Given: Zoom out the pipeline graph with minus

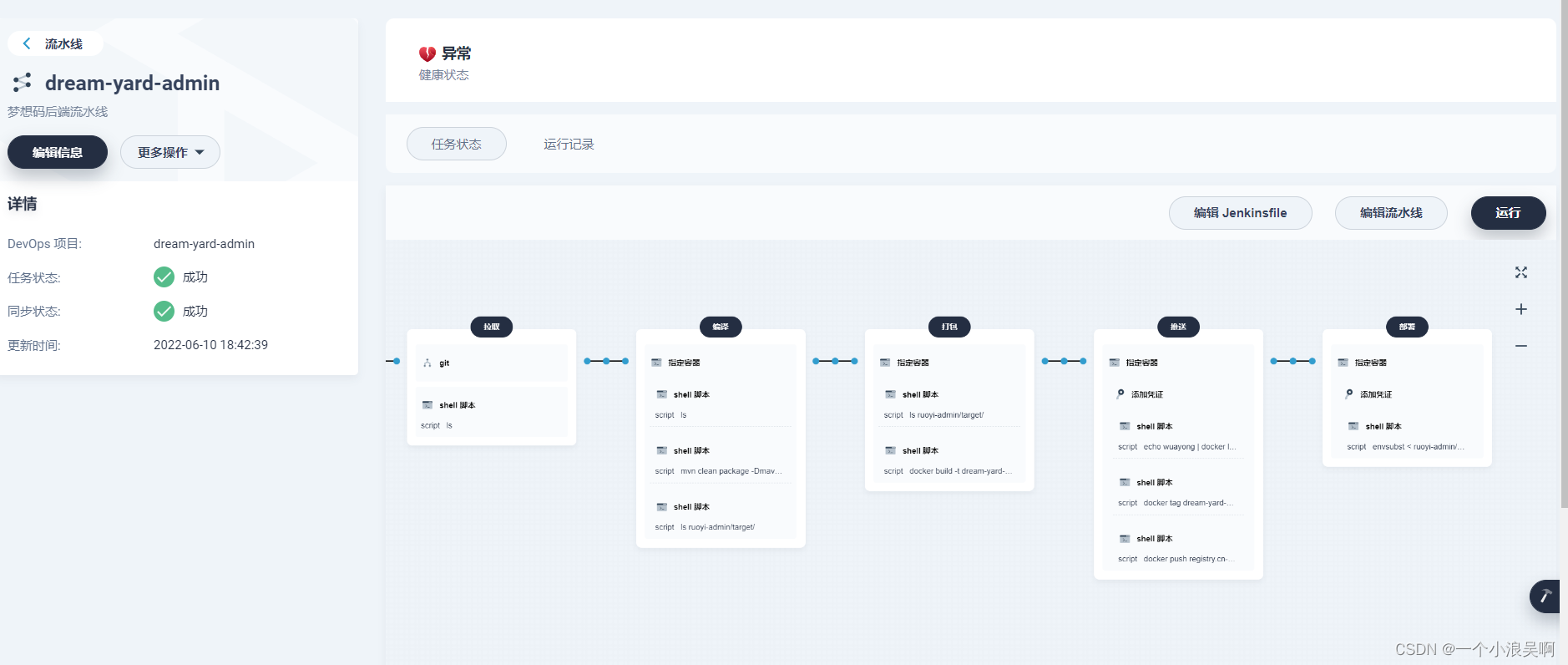Looking at the screenshot, I should click(1521, 346).
